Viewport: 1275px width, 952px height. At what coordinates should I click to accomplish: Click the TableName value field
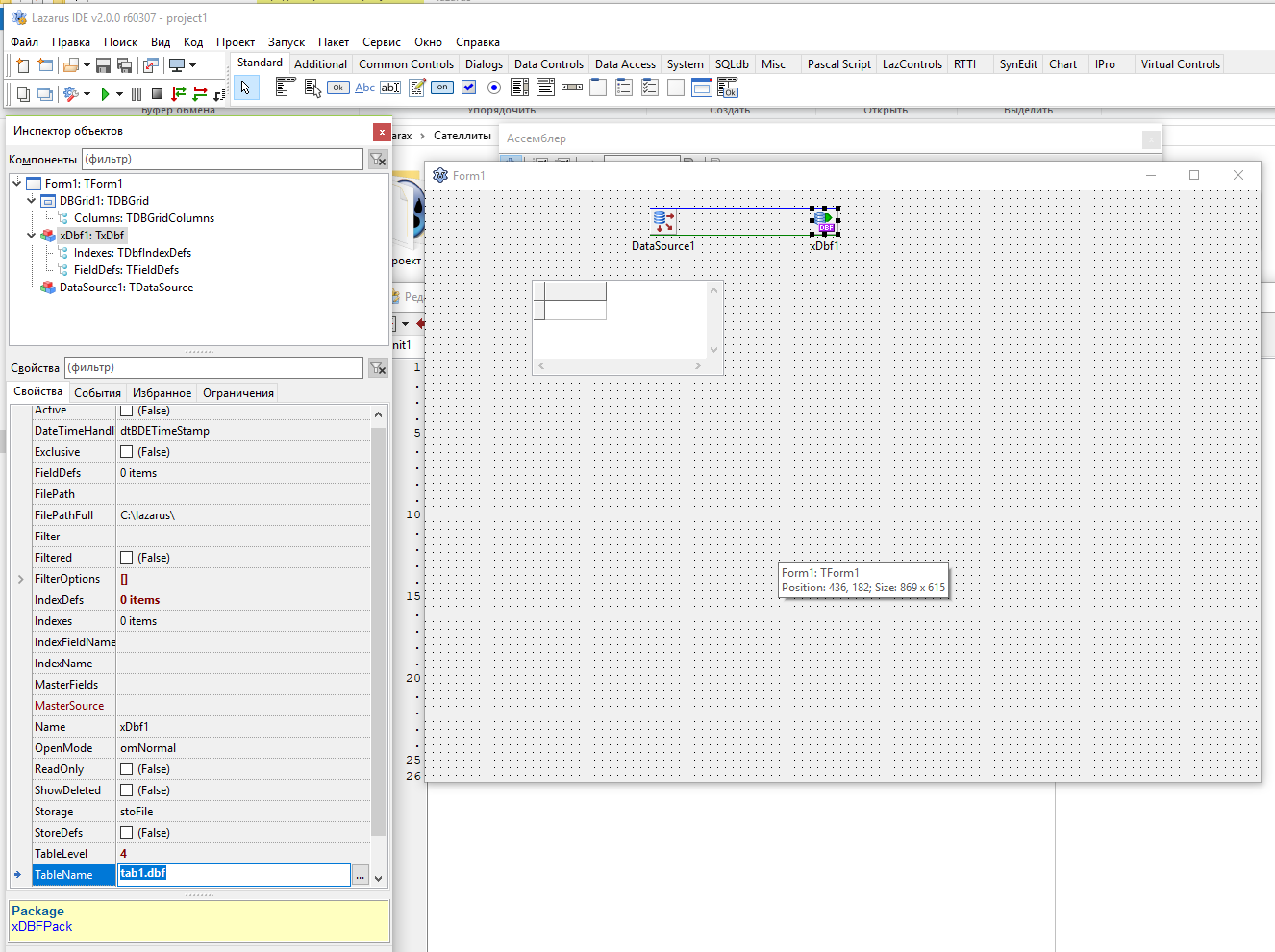click(235, 874)
